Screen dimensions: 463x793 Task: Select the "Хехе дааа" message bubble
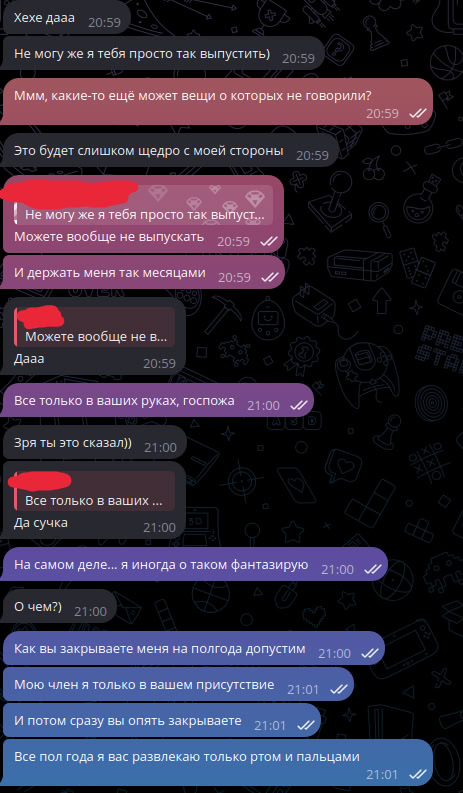66,19
